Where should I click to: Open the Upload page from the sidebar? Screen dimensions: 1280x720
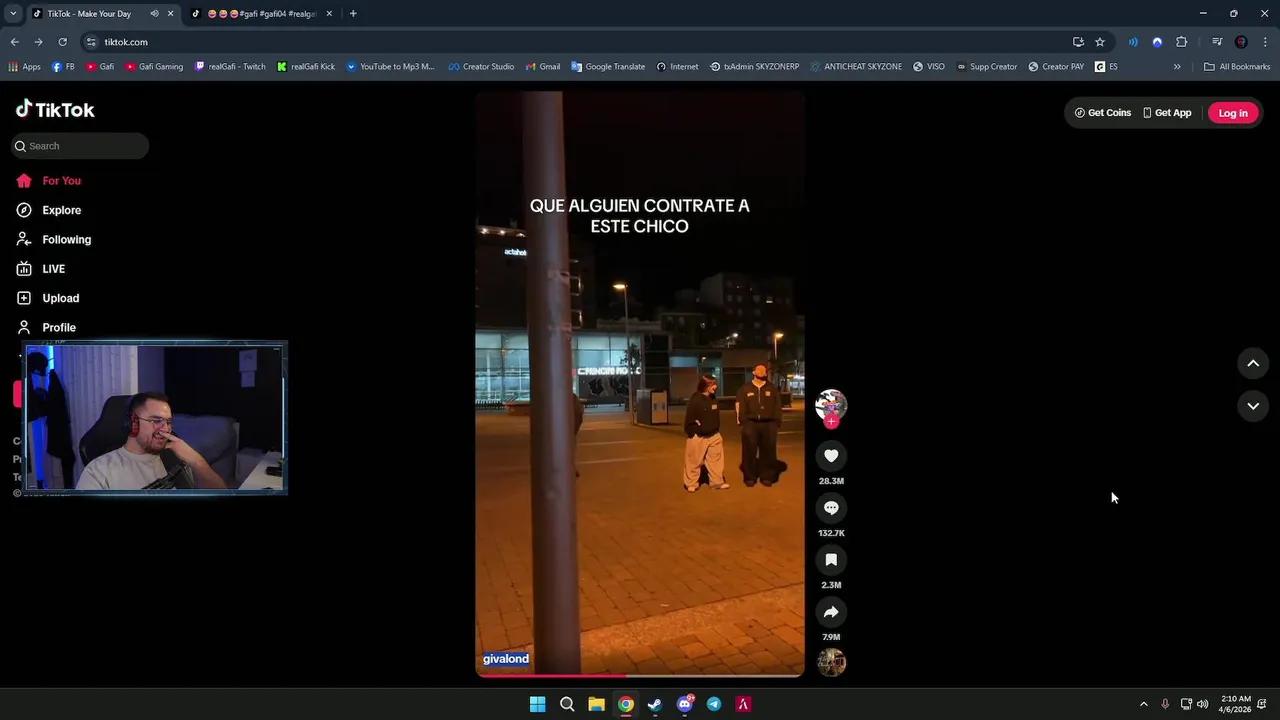point(60,297)
